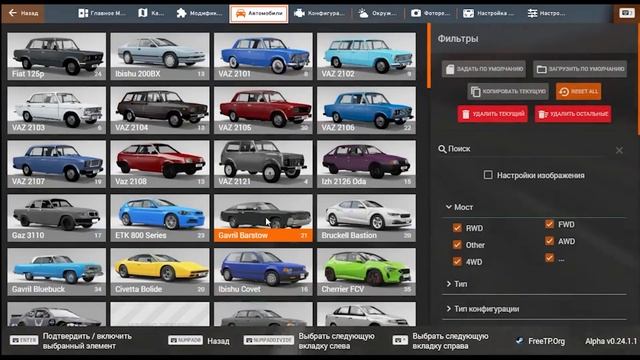The width and height of the screenshot is (640, 360).
Task: Open the Фоторежим camera tab
Action: click(430, 13)
